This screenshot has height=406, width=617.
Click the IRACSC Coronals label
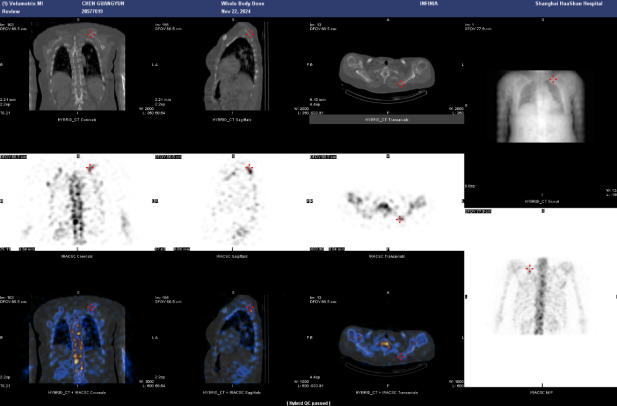pos(77,256)
